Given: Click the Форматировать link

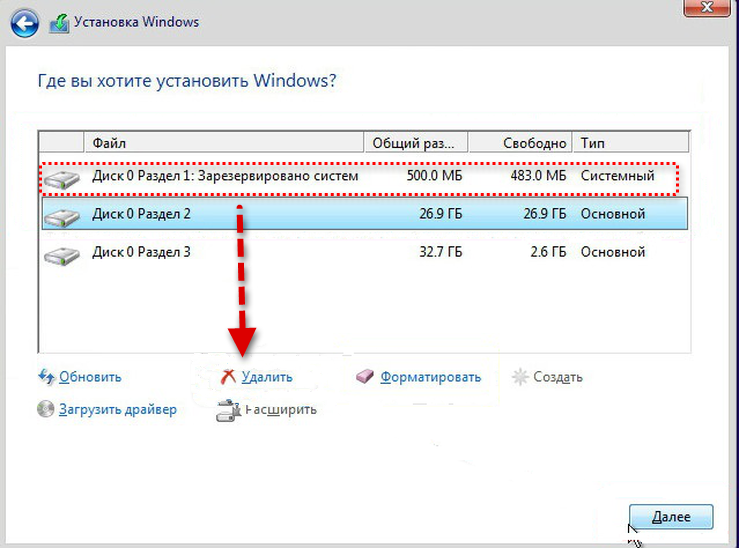Looking at the screenshot, I should pos(430,377).
